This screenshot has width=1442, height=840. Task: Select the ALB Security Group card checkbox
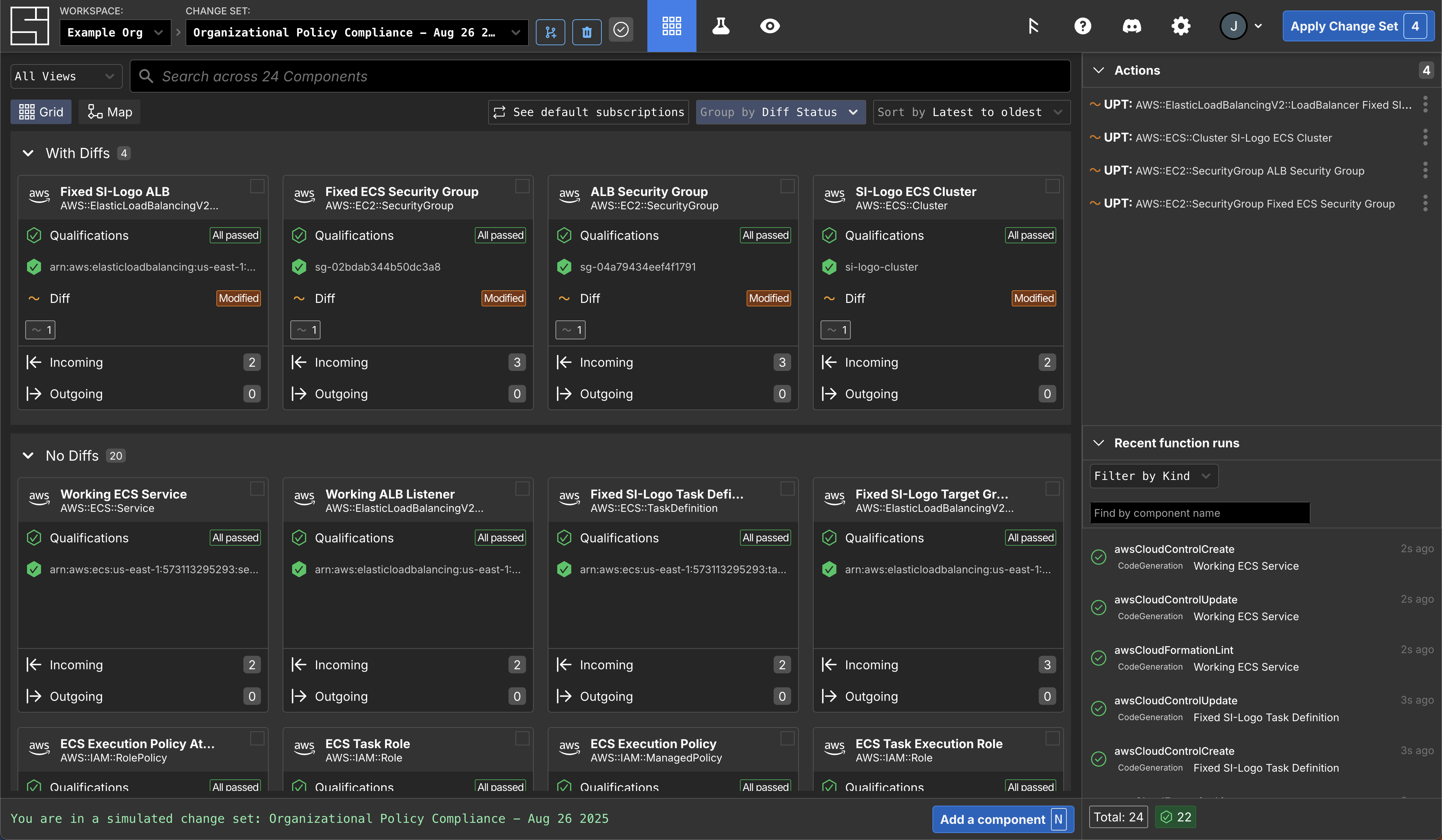pos(787,186)
